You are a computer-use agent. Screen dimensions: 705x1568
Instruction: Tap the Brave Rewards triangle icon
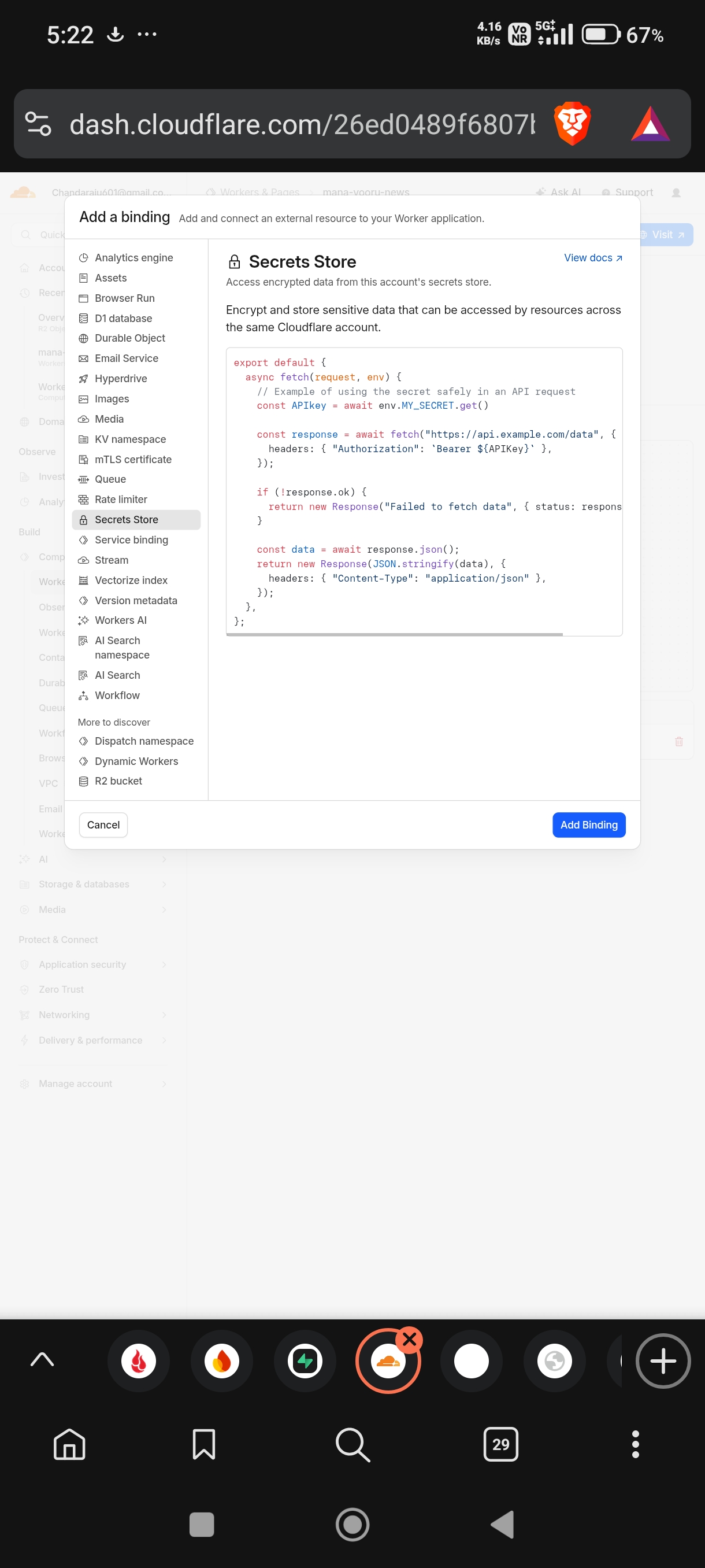coord(650,124)
